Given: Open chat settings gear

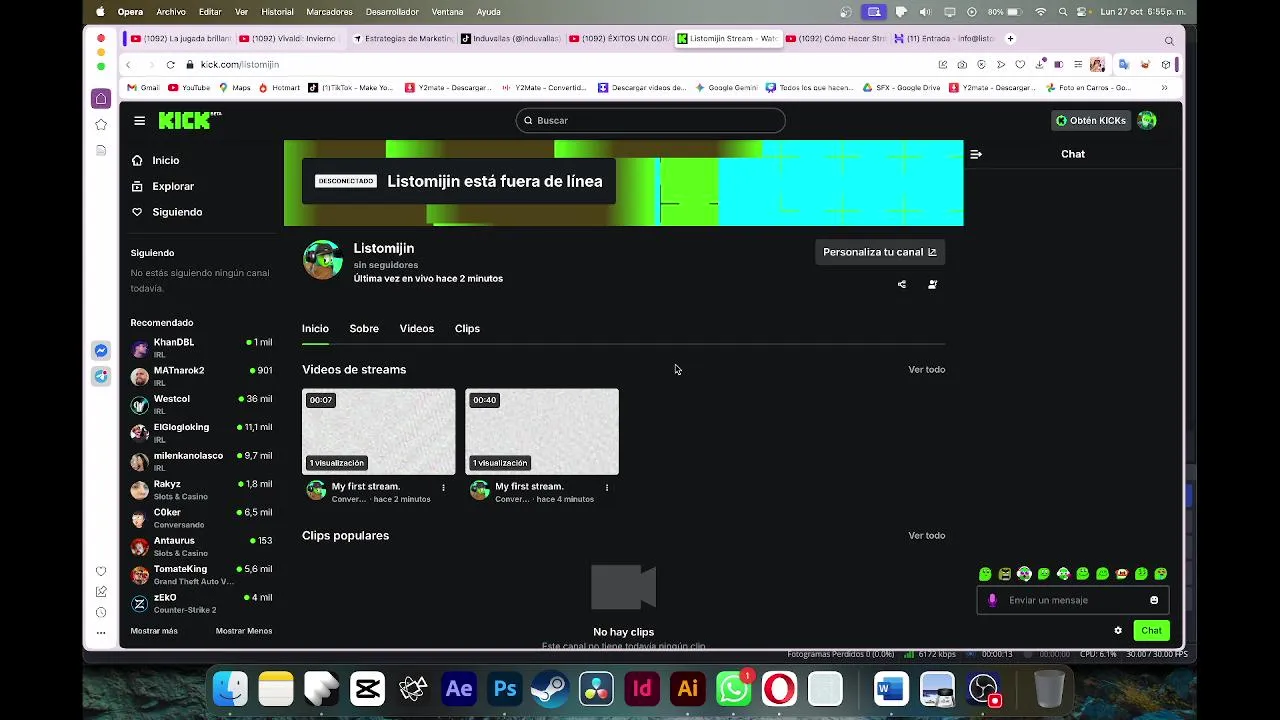Looking at the screenshot, I should pyautogui.click(x=1118, y=630).
